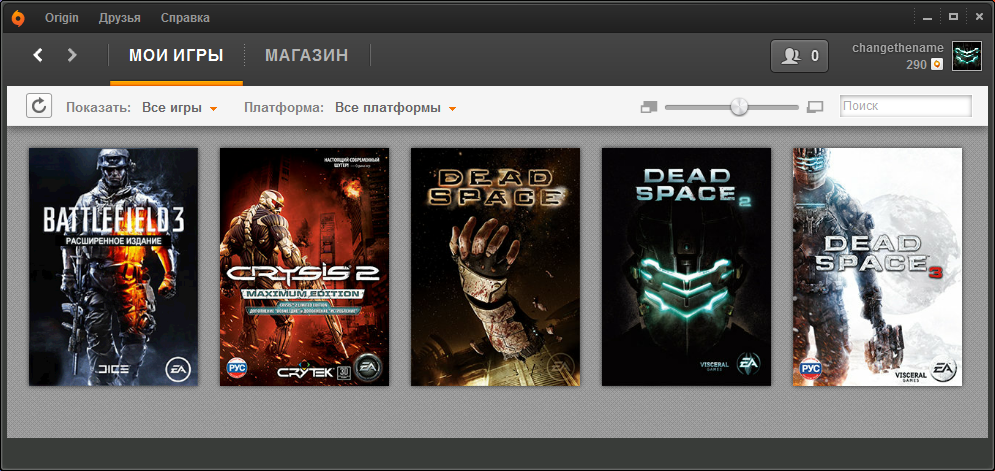Minimize the Origin window
The image size is (995, 471).
(928, 18)
